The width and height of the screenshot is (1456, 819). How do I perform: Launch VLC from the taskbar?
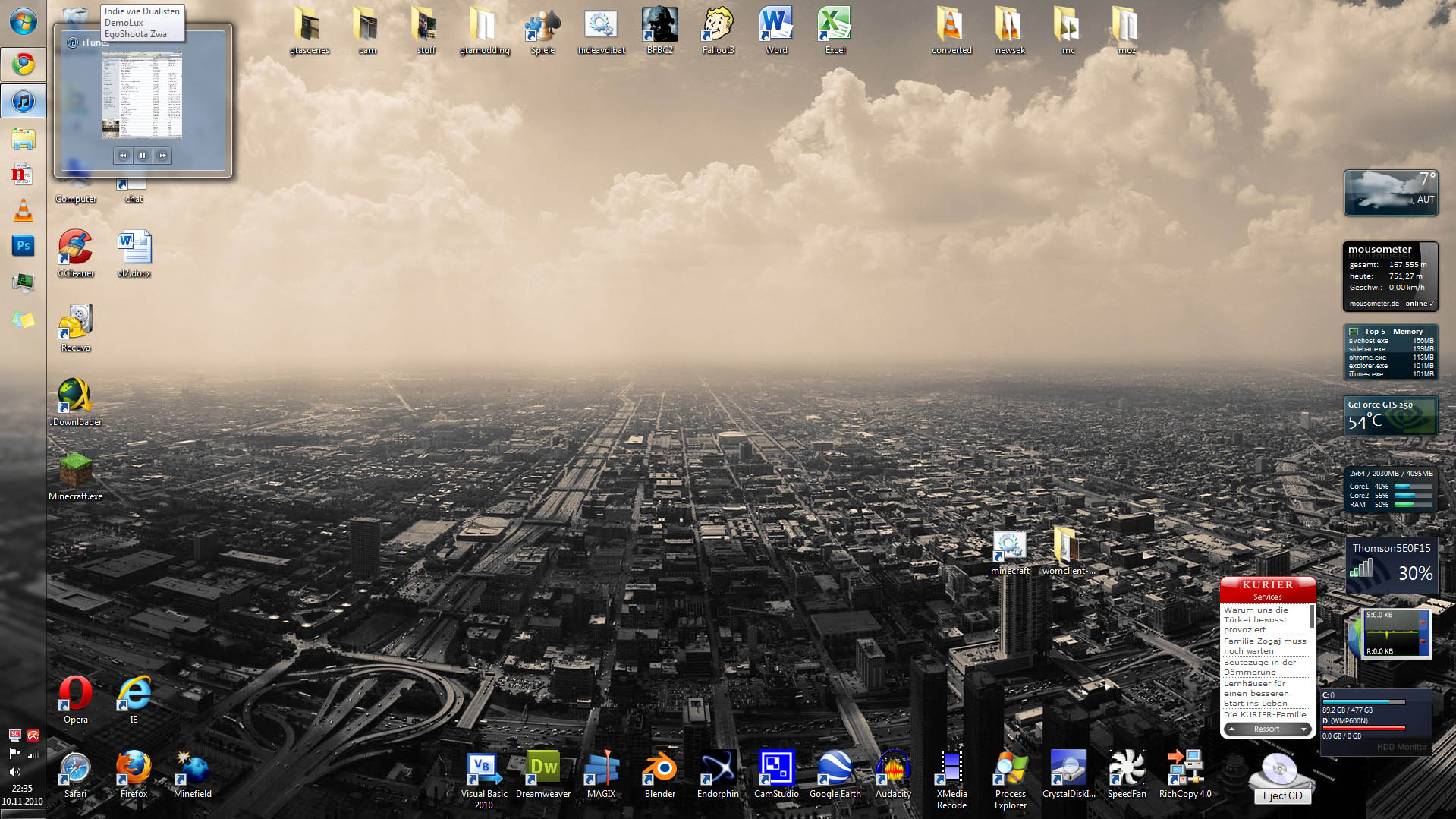[x=23, y=210]
